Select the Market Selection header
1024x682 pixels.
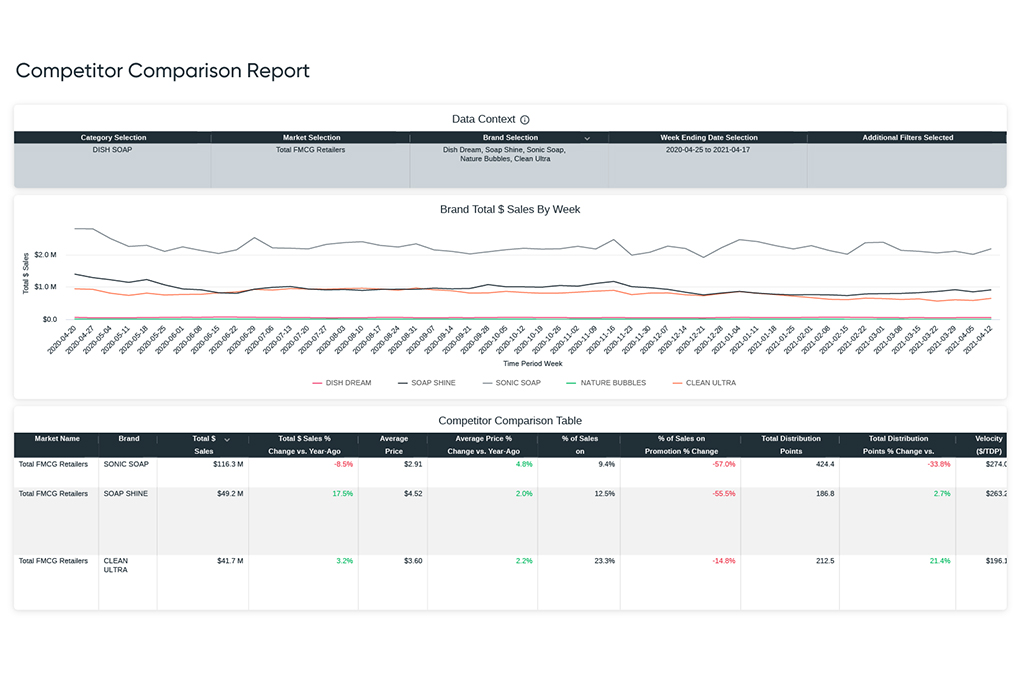[311, 138]
